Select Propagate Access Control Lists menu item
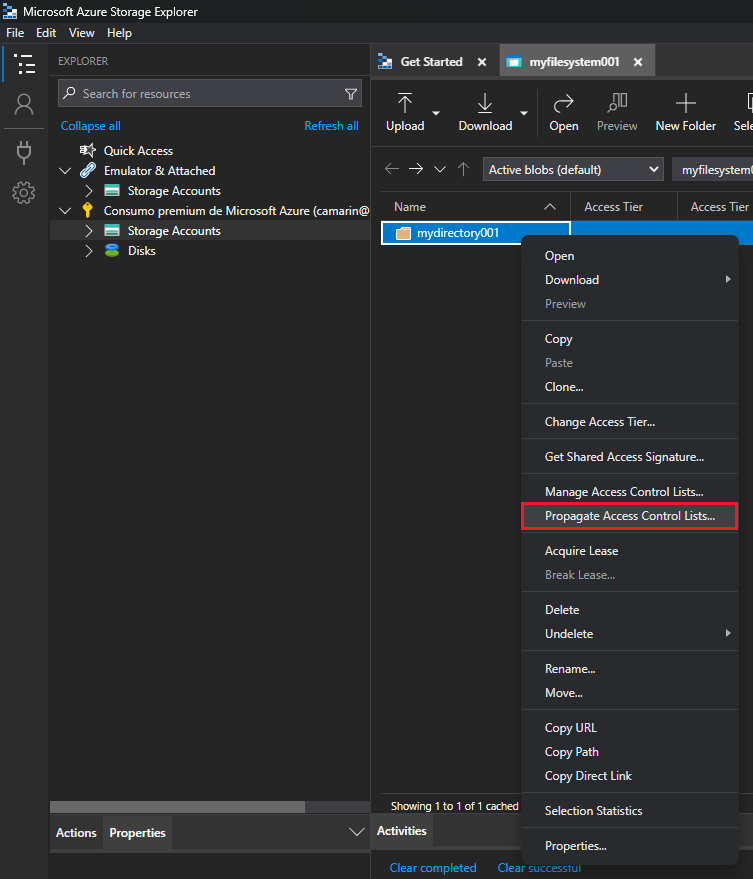The width and height of the screenshot is (753, 879). (x=629, y=516)
